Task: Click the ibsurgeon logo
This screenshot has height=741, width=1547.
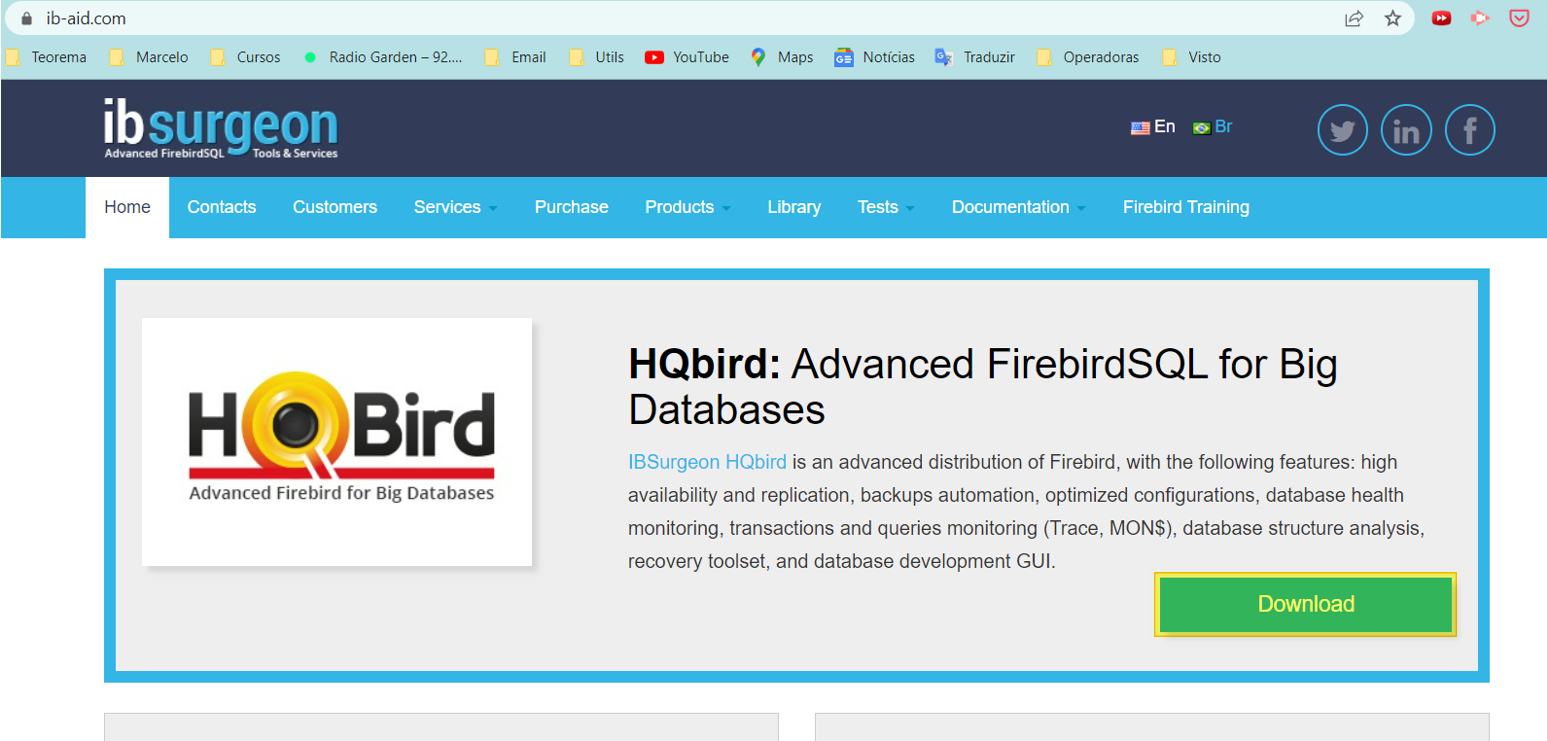Action: [x=221, y=128]
